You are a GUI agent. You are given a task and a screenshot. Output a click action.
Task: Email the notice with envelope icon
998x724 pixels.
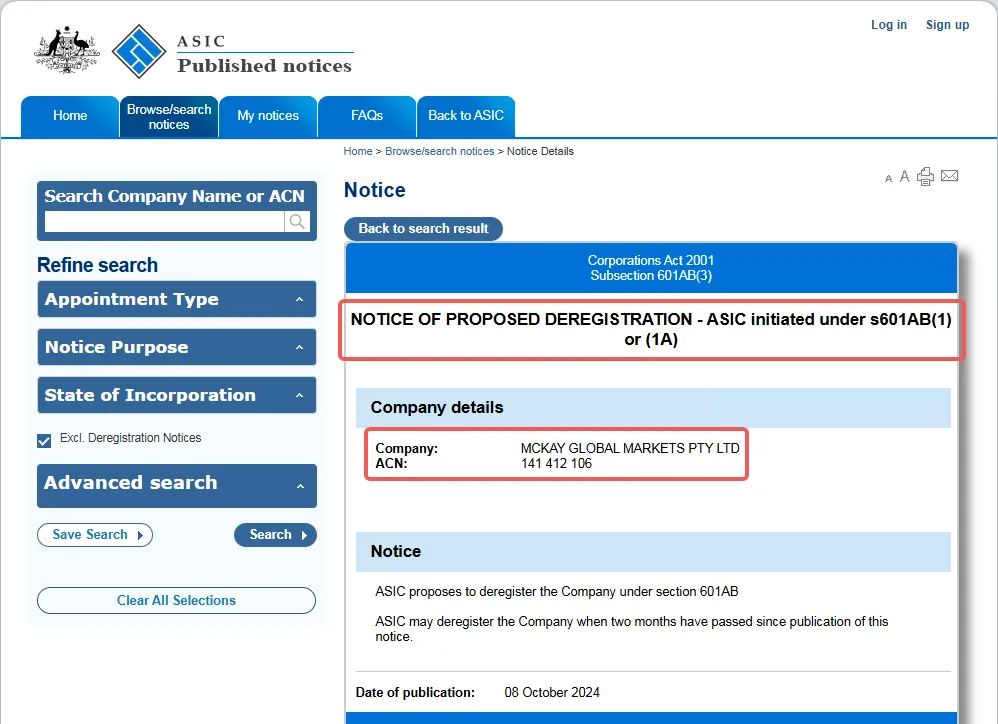point(950,176)
